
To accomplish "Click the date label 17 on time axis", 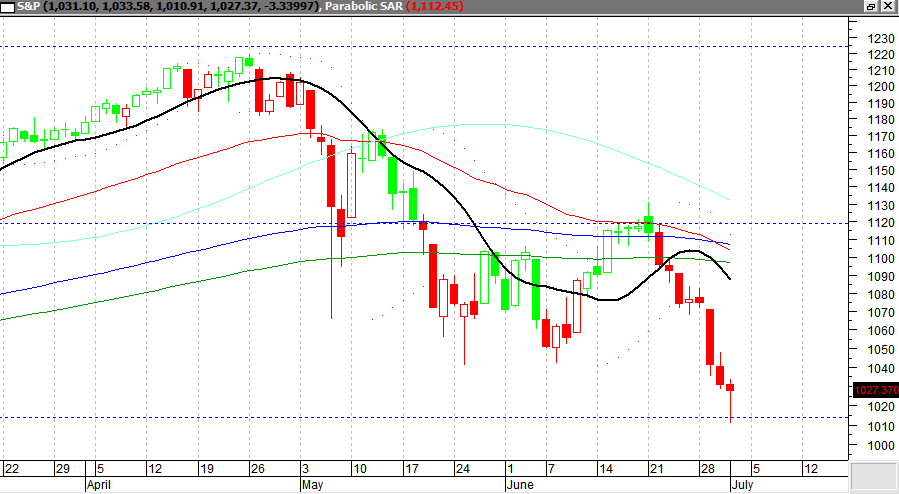I will coord(412,469).
